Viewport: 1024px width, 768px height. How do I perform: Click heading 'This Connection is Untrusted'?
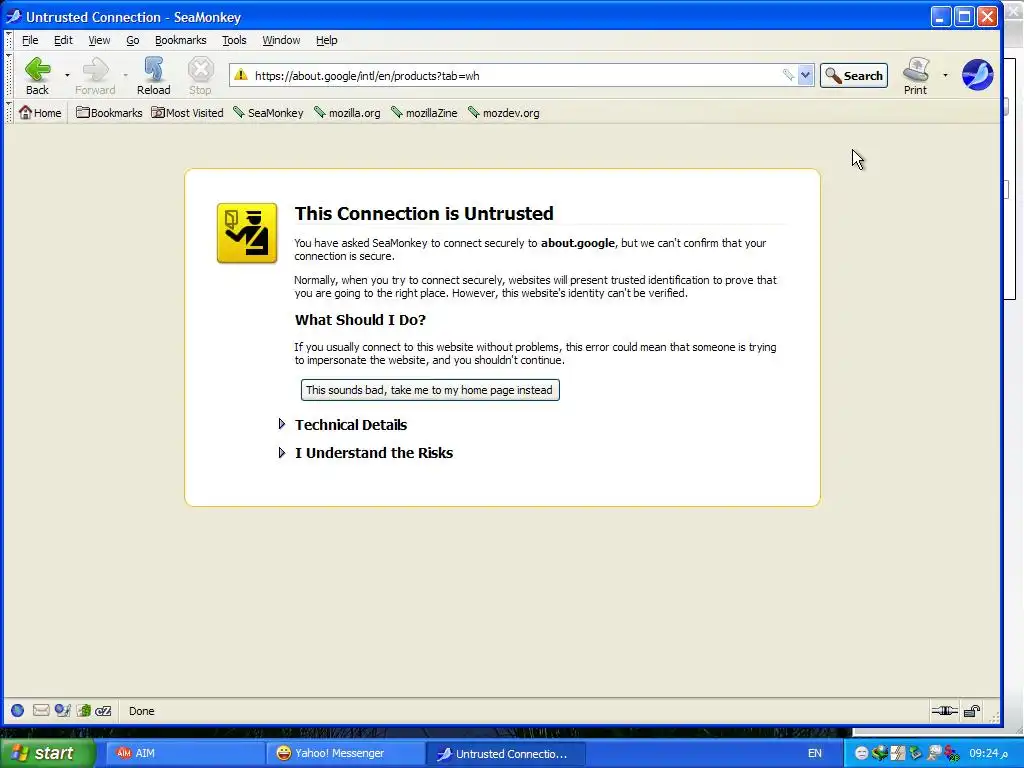tap(424, 214)
